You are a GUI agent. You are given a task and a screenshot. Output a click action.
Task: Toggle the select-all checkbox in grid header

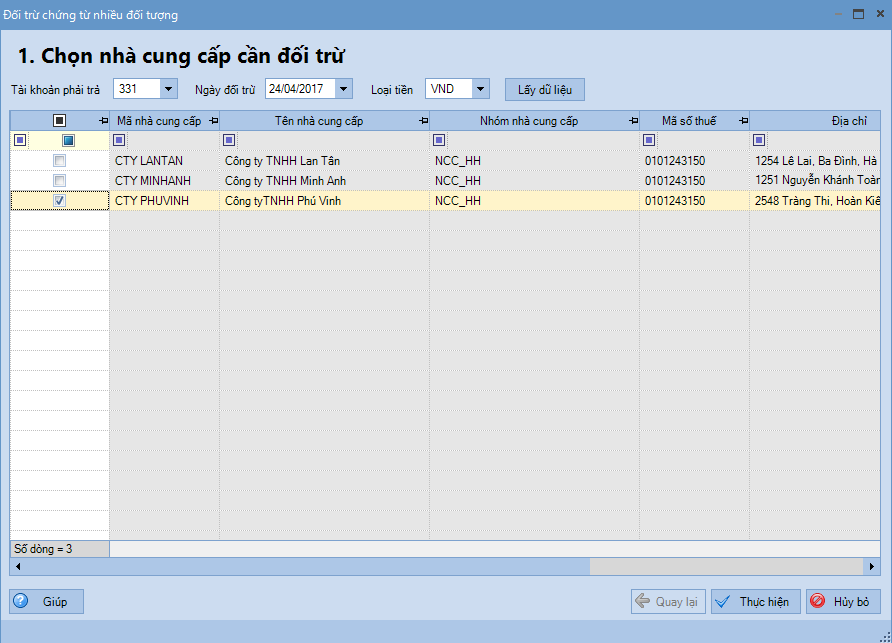60,121
